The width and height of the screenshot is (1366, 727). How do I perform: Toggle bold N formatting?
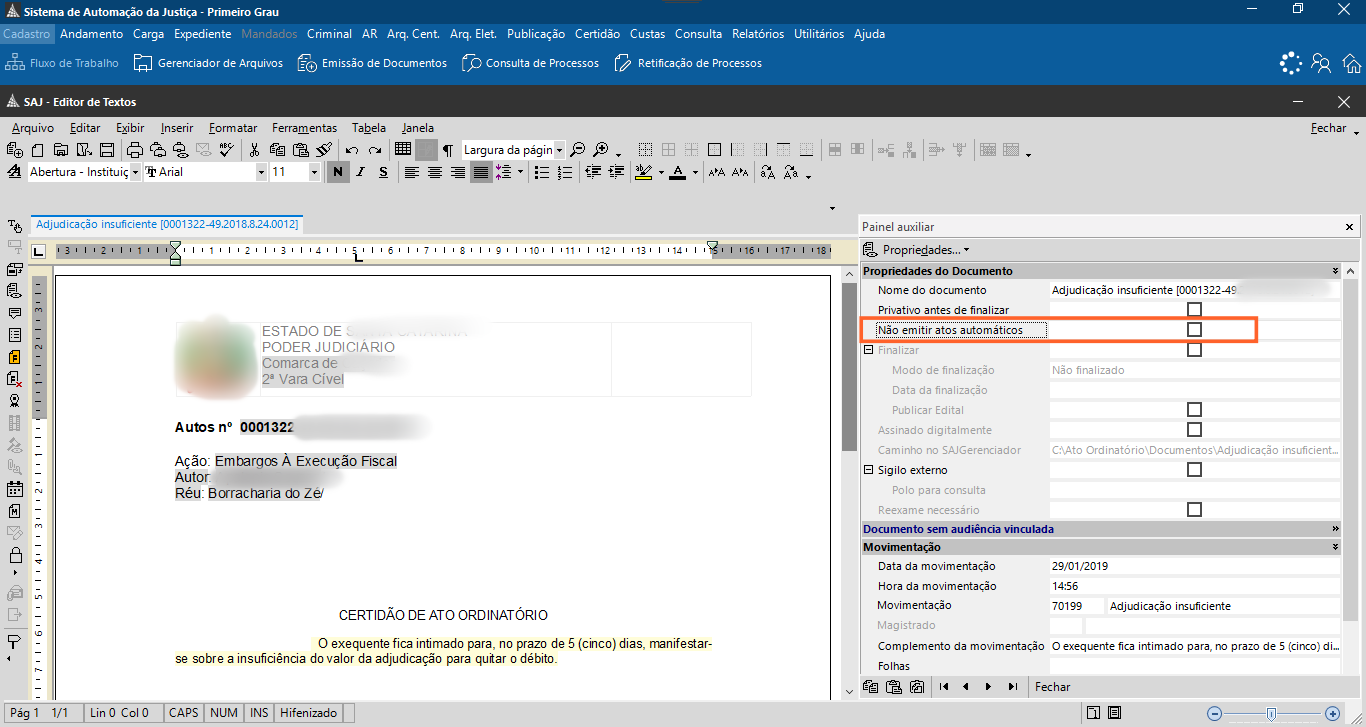pos(338,172)
